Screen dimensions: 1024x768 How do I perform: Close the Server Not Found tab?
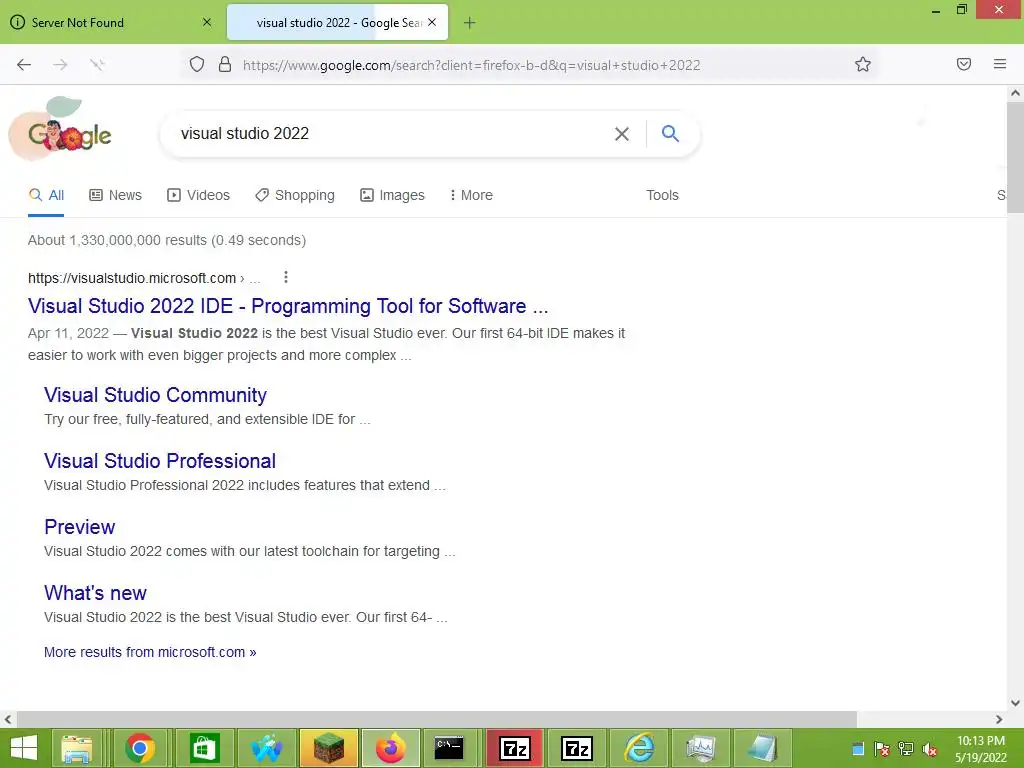(x=207, y=22)
